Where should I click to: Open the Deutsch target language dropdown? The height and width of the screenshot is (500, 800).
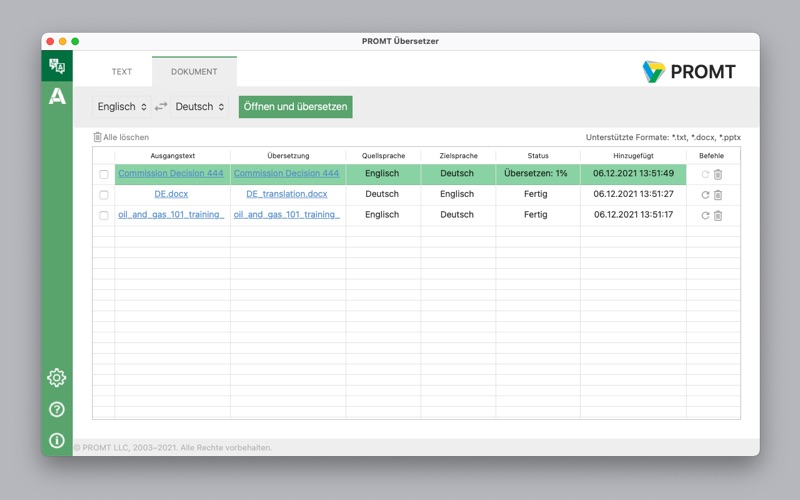199,107
